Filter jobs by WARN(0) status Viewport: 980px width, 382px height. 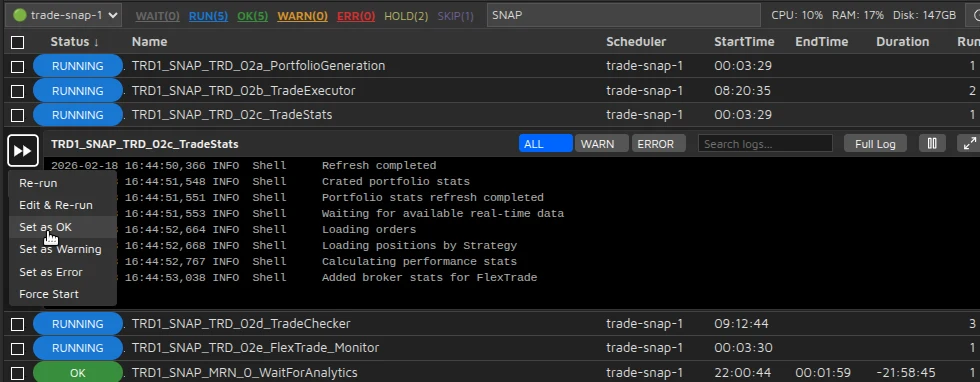[302, 16]
